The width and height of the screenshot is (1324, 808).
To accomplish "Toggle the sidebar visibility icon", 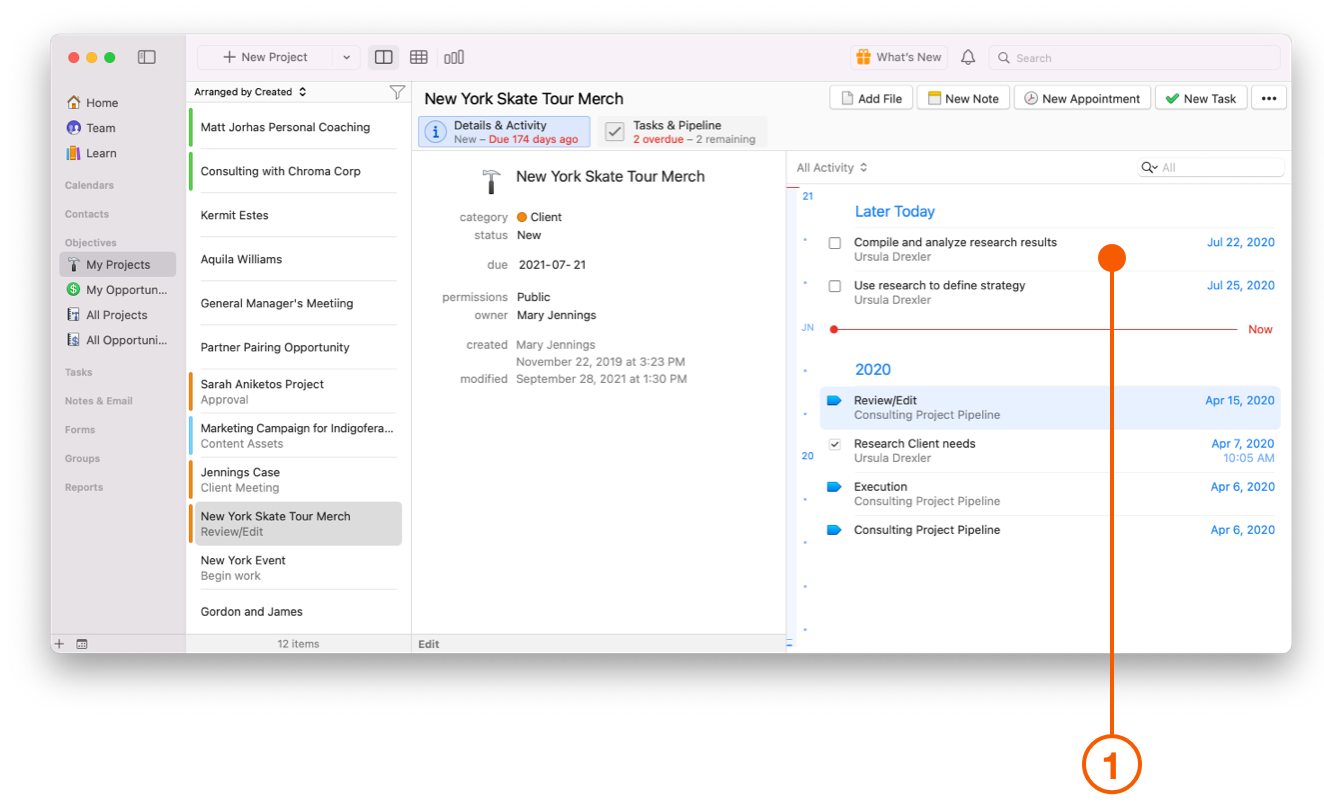I will (146, 57).
